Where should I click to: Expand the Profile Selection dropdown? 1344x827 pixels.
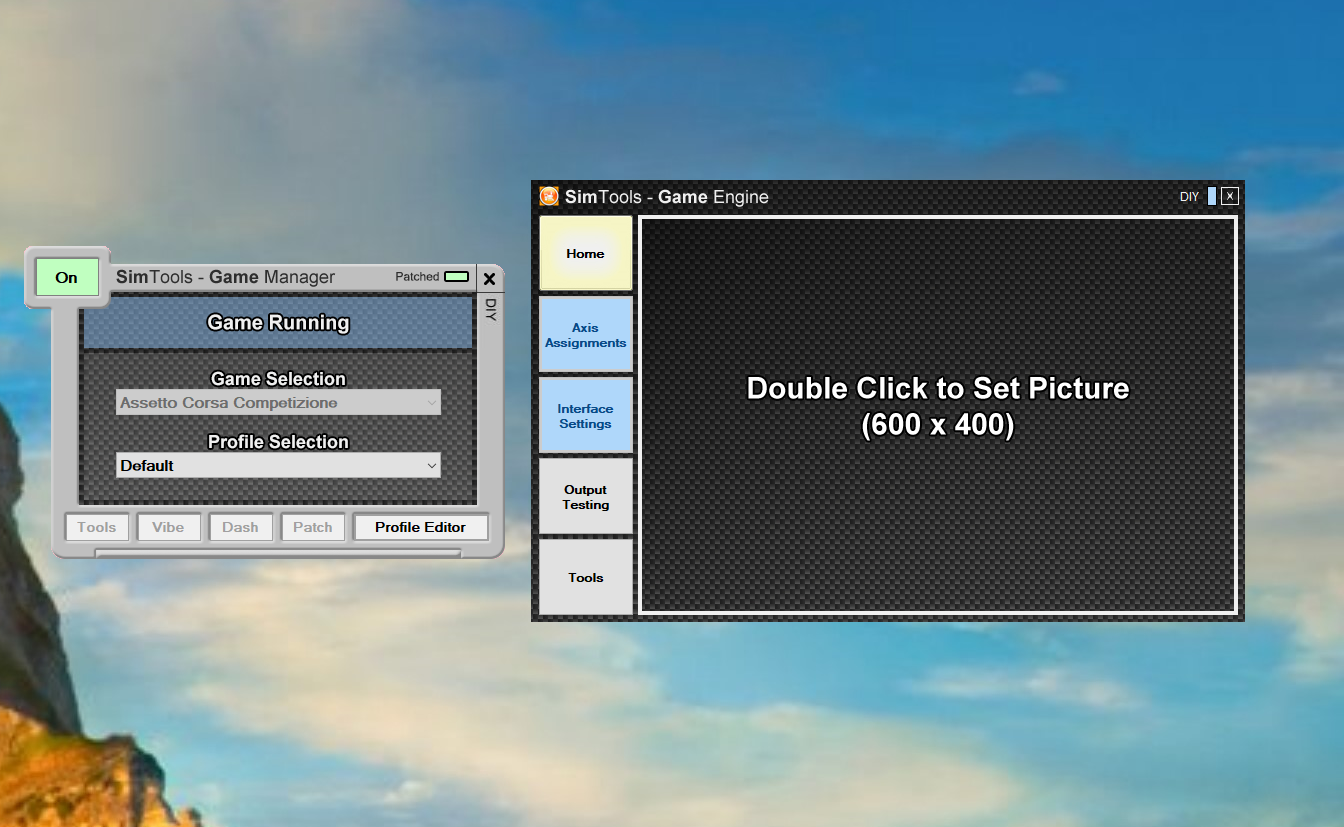click(x=278, y=466)
